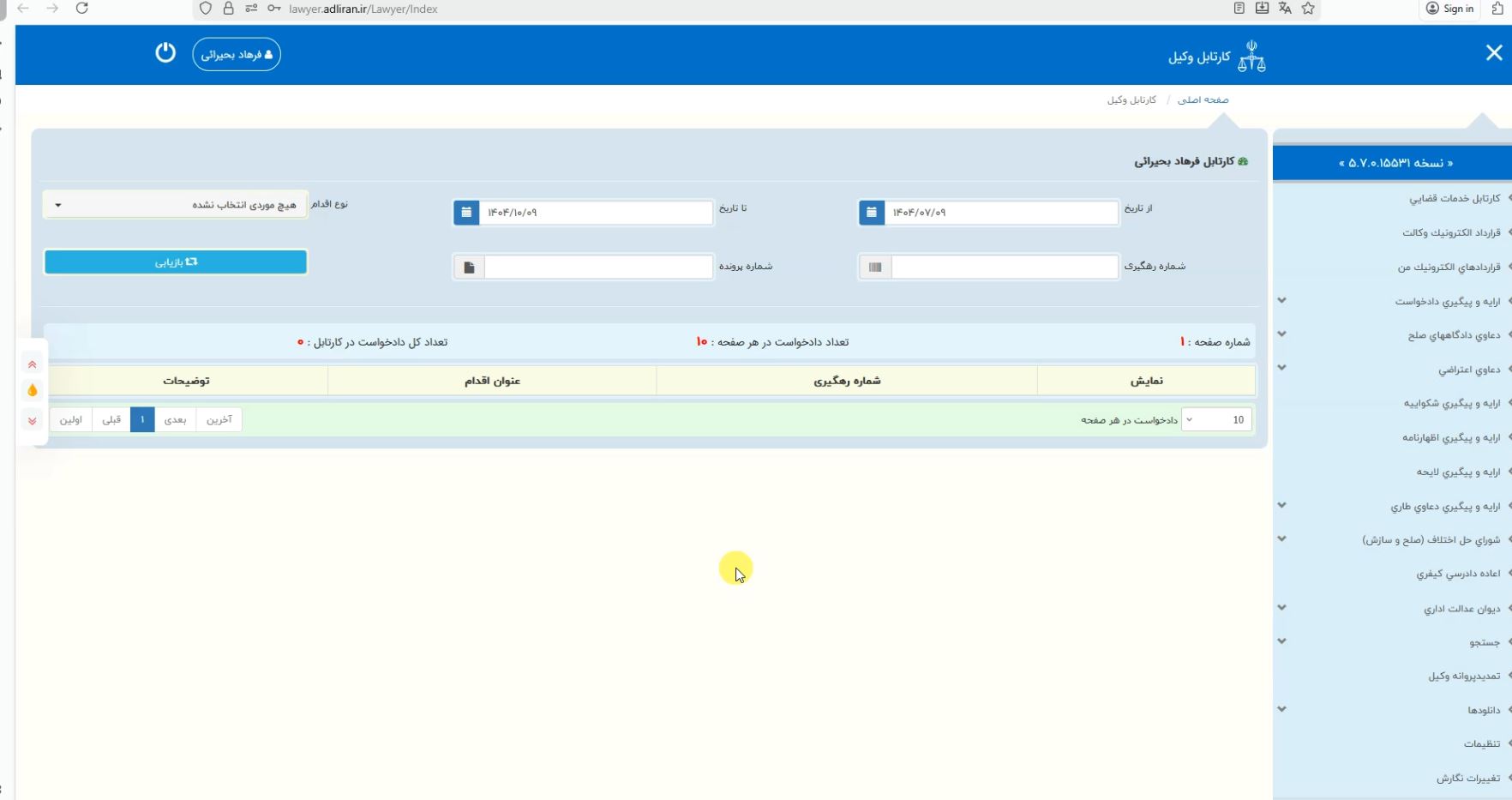The image size is (1512, 800).
Task: Click the file icon beside case number
Action: point(469,268)
